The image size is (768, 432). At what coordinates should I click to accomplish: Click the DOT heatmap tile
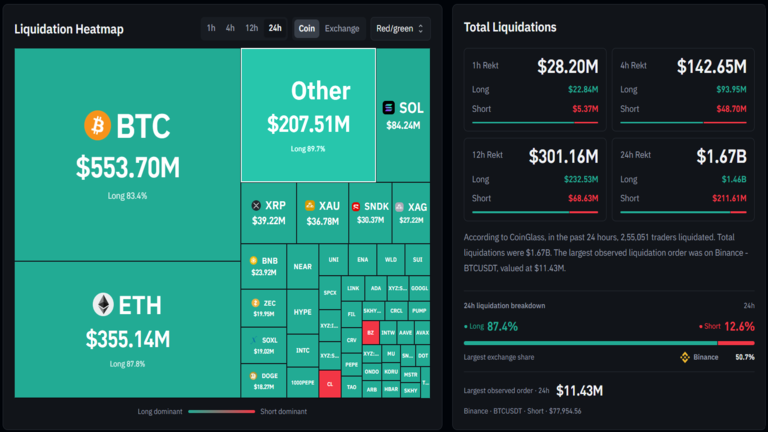coord(423,356)
